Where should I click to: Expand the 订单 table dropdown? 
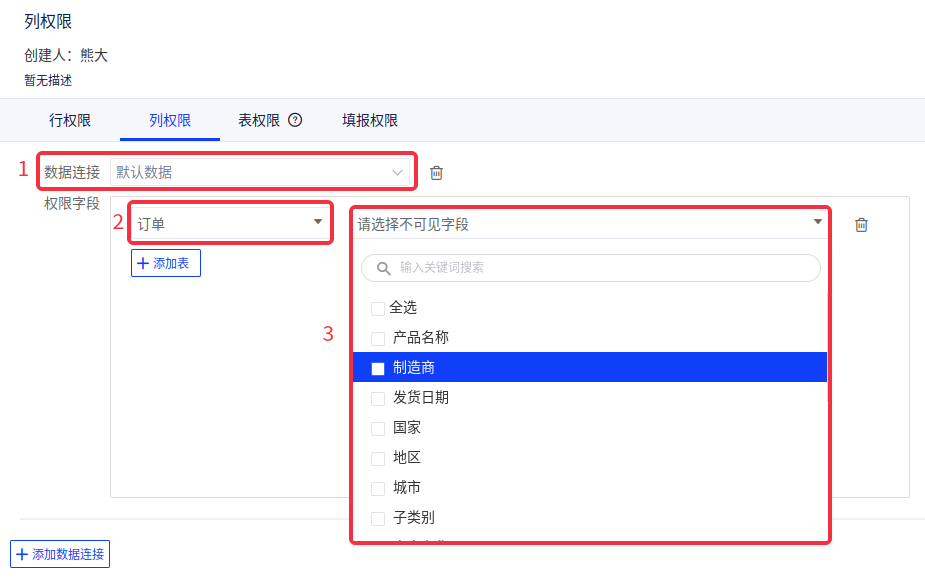tap(230, 223)
